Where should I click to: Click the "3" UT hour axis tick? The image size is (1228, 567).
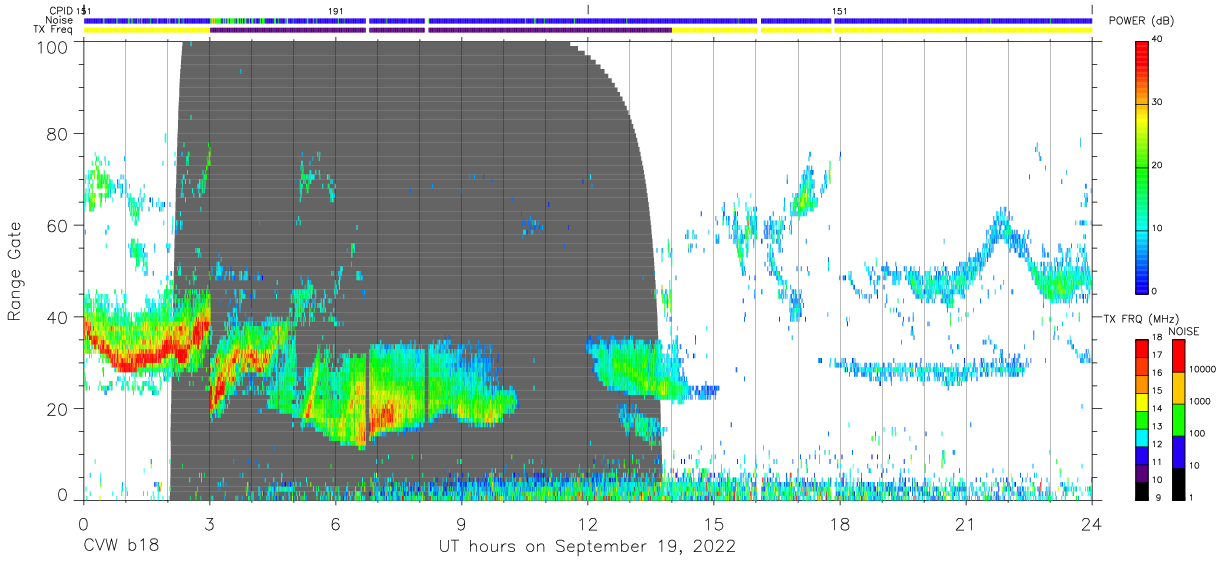[209, 523]
